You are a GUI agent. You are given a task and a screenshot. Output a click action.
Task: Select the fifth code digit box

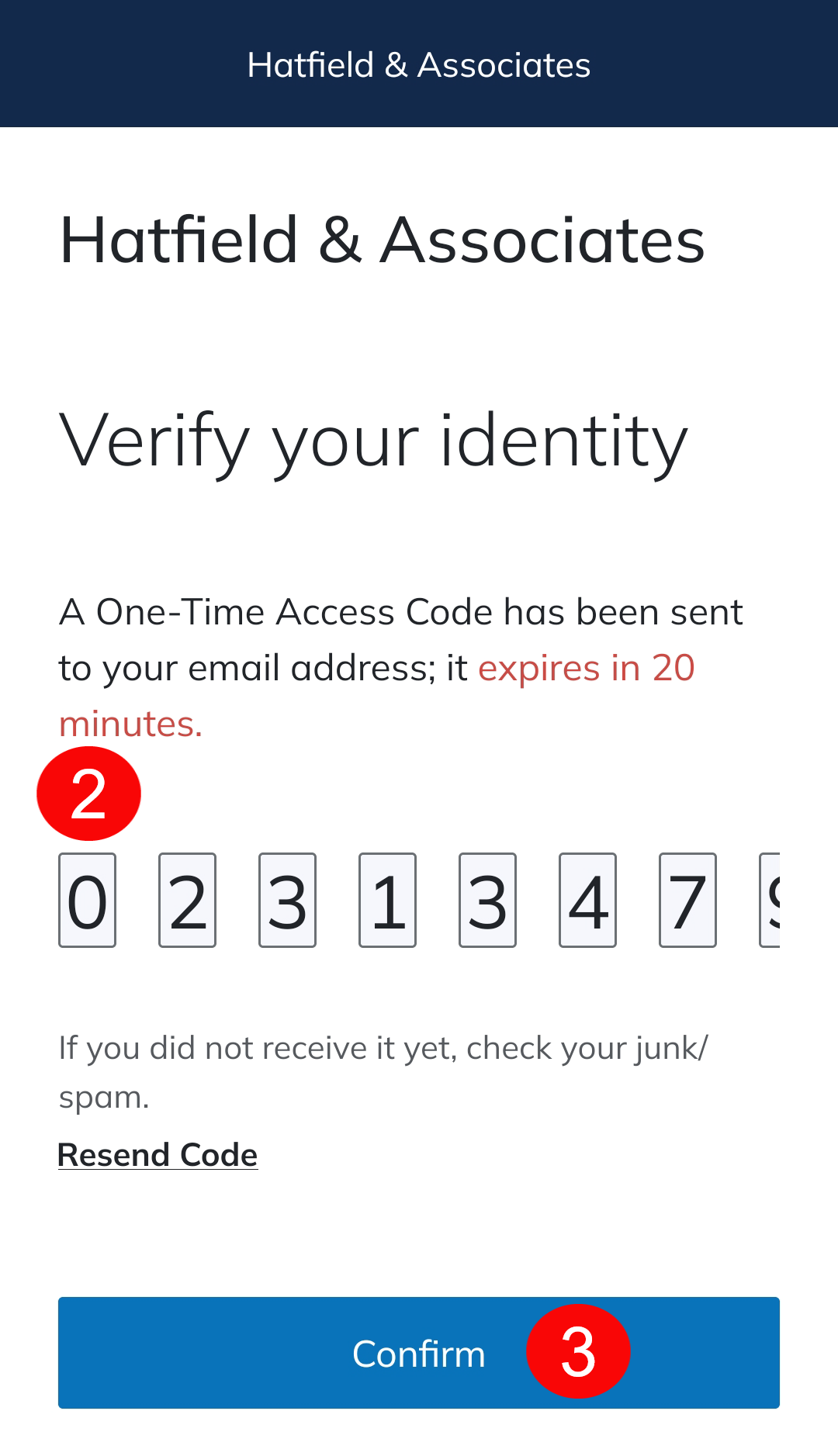click(x=488, y=901)
